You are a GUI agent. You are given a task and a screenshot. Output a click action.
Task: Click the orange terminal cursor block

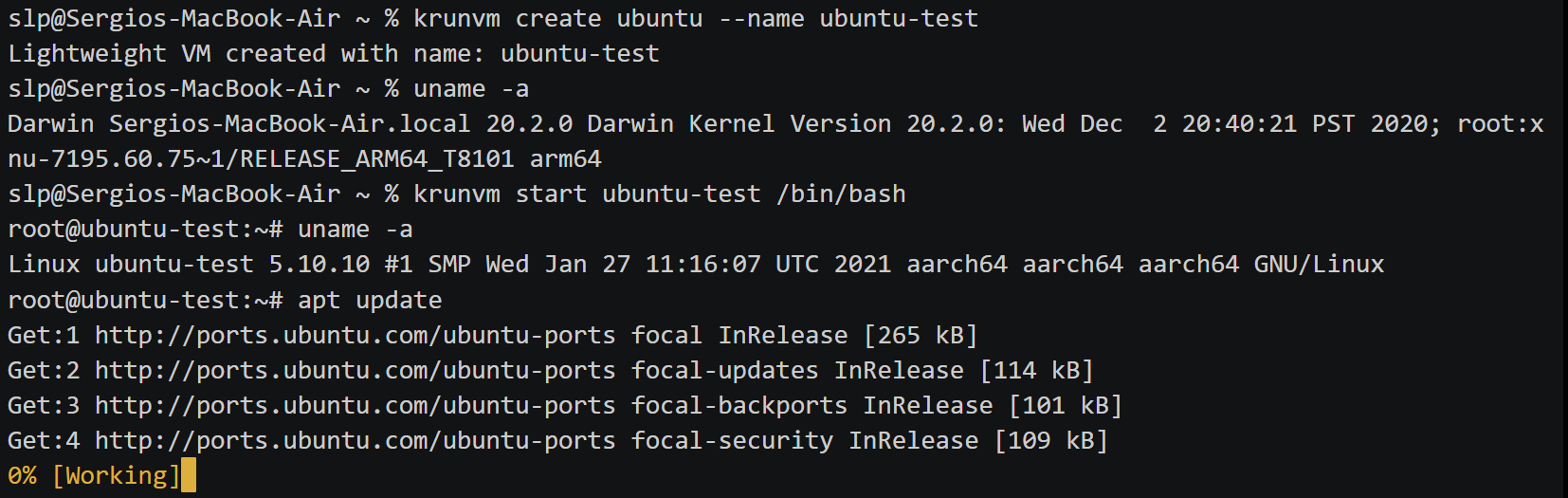(189, 475)
